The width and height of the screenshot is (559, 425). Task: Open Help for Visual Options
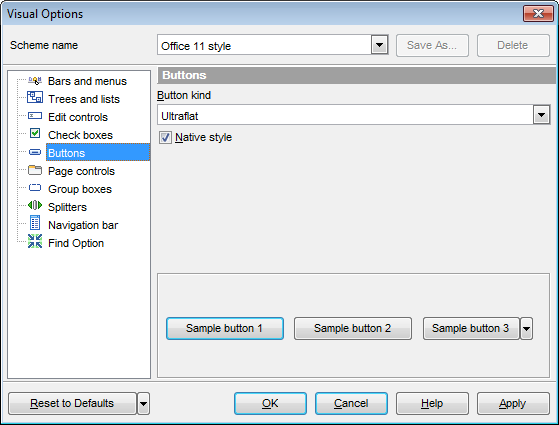(x=432, y=404)
